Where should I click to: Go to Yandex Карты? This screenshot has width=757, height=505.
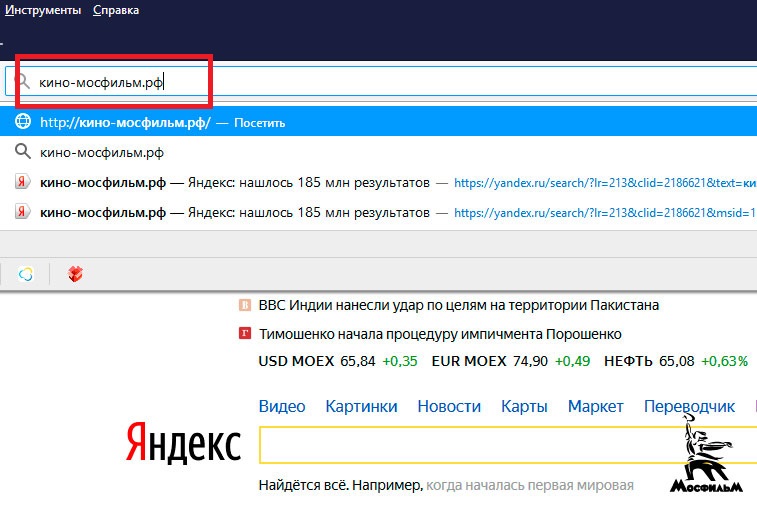click(x=524, y=406)
